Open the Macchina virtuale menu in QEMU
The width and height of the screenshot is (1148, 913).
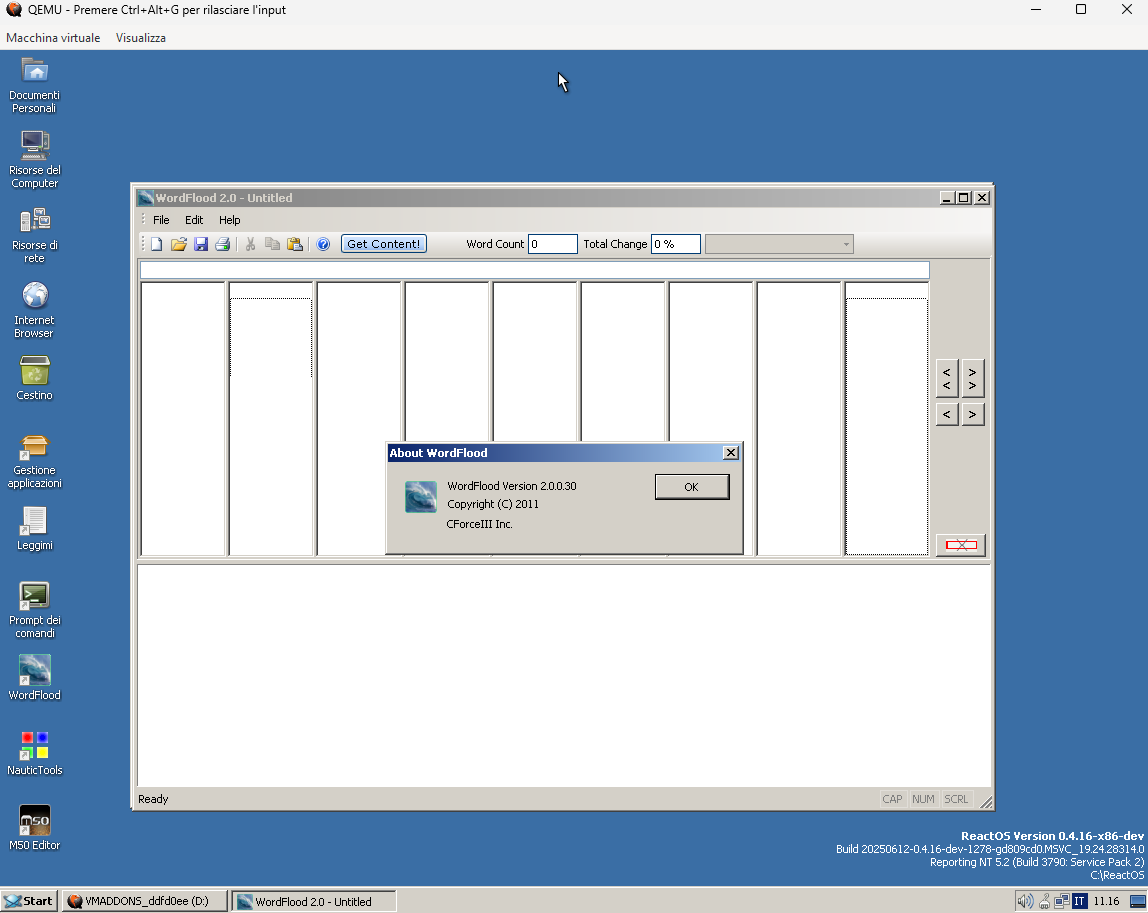pos(53,38)
